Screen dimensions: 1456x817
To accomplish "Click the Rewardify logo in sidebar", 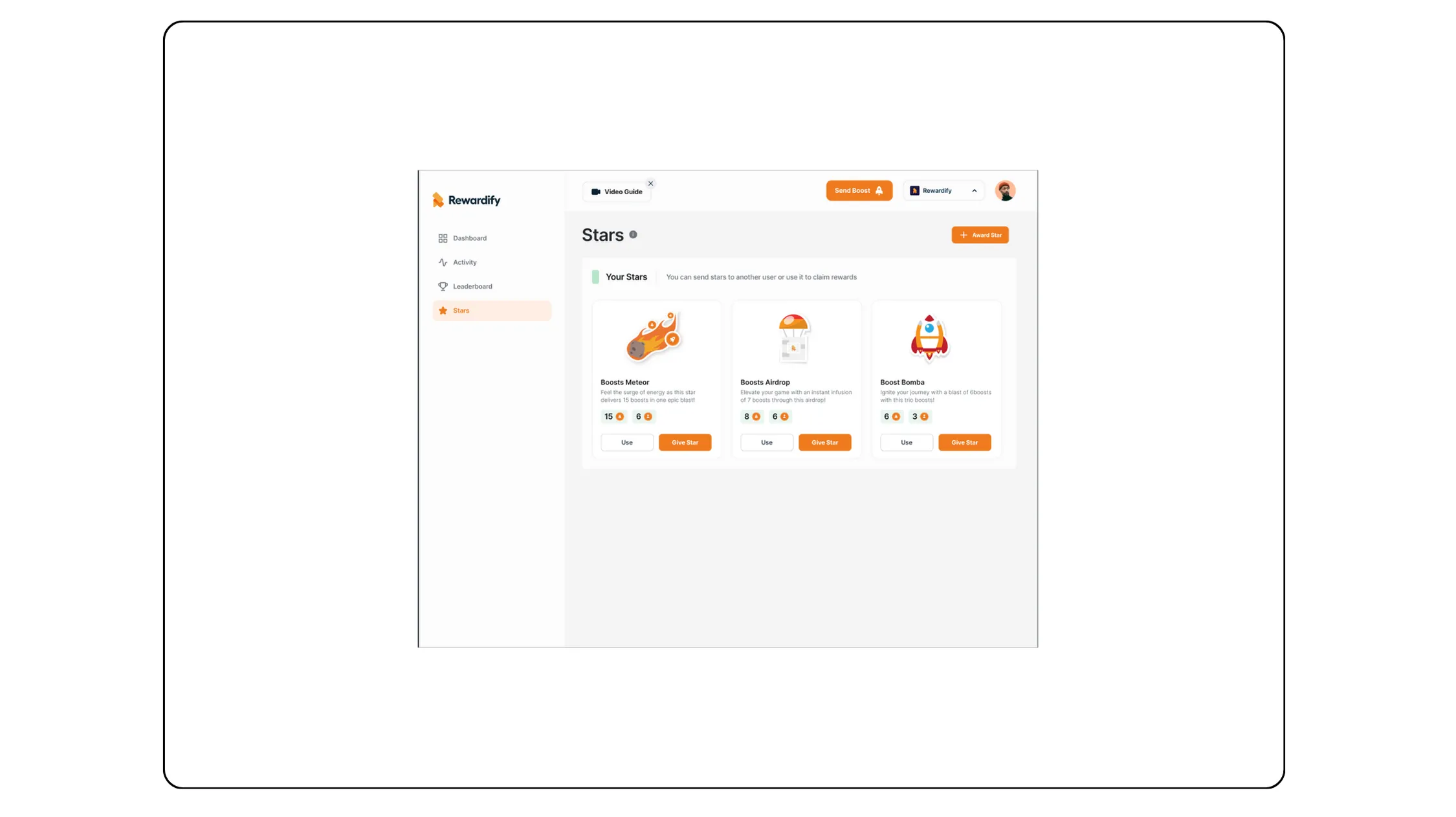I will [x=466, y=200].
